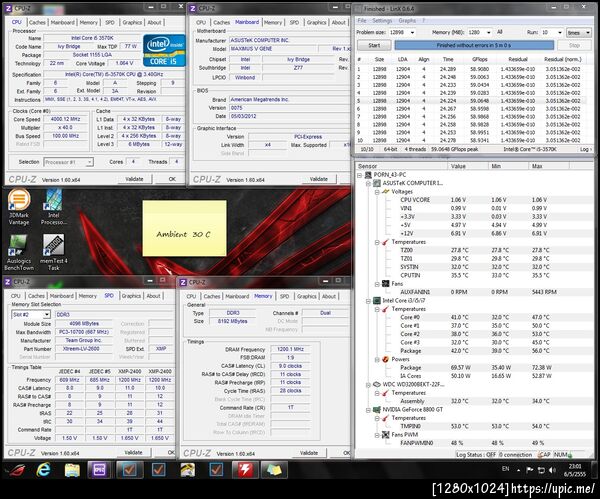
Task: Select LinX result row number 5
Action: [471, 101]
